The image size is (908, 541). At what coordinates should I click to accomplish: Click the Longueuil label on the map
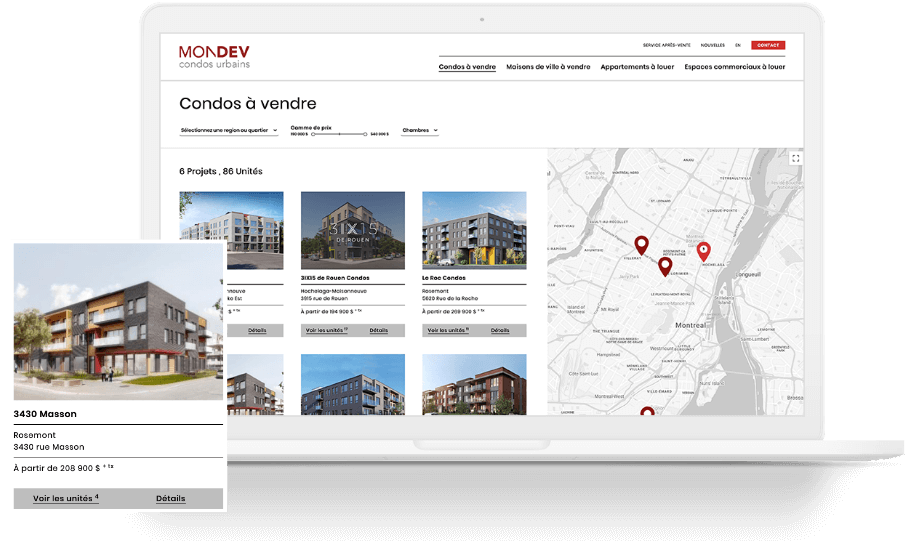click(x=748, y=274)
